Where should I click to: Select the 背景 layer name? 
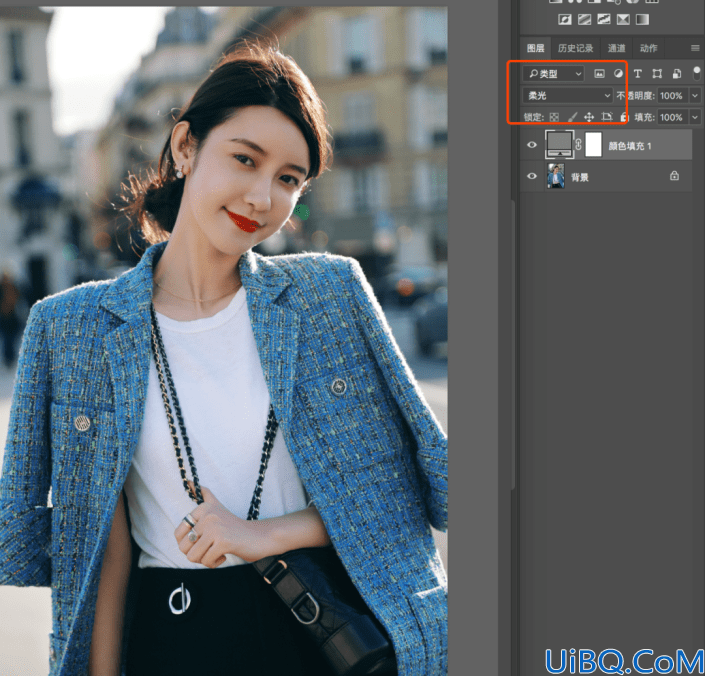(x=580, y=177)
